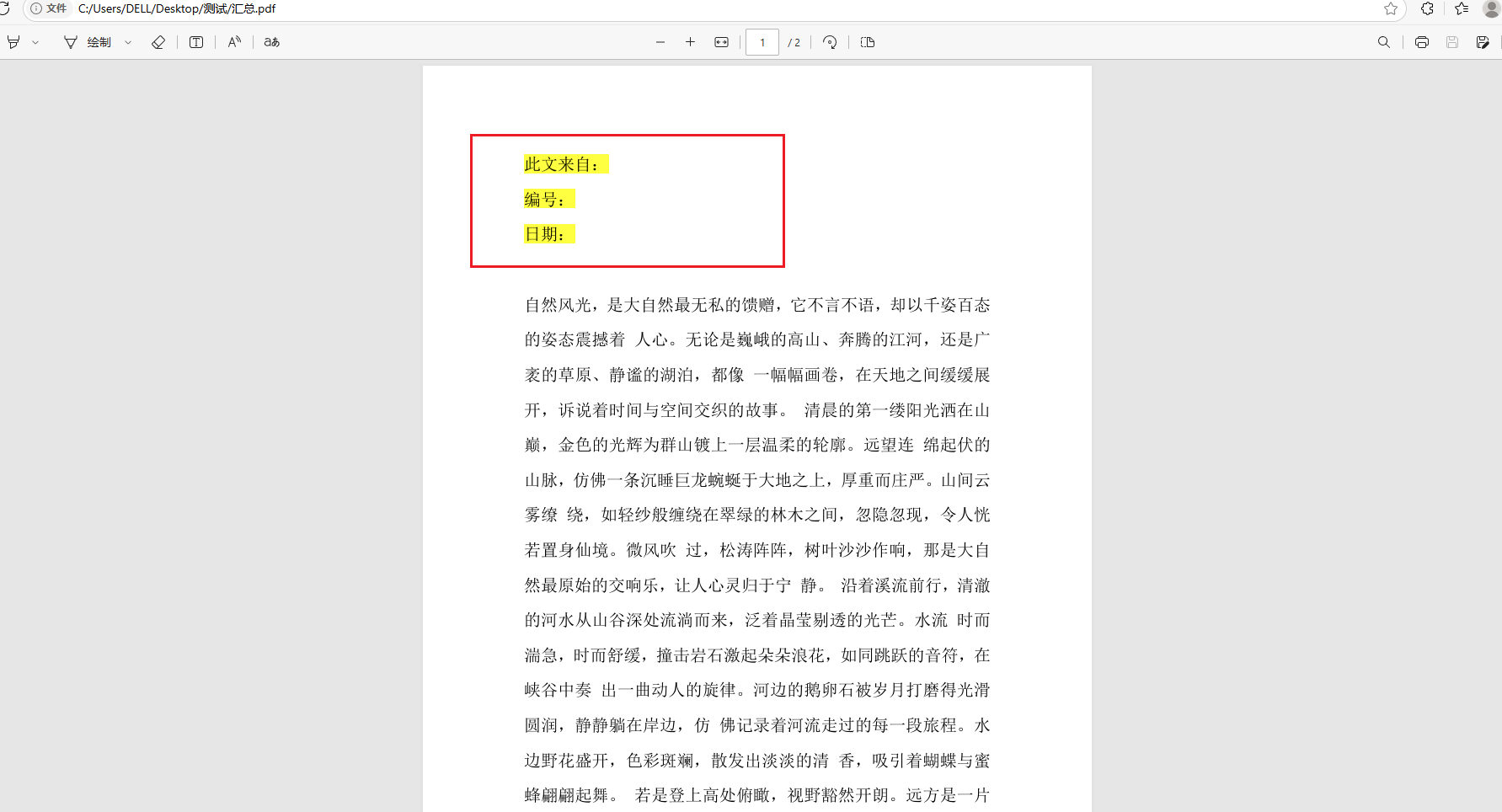Zoom in on the document
The height and width of the screenshot is (812, 1502).
point(690,41)
